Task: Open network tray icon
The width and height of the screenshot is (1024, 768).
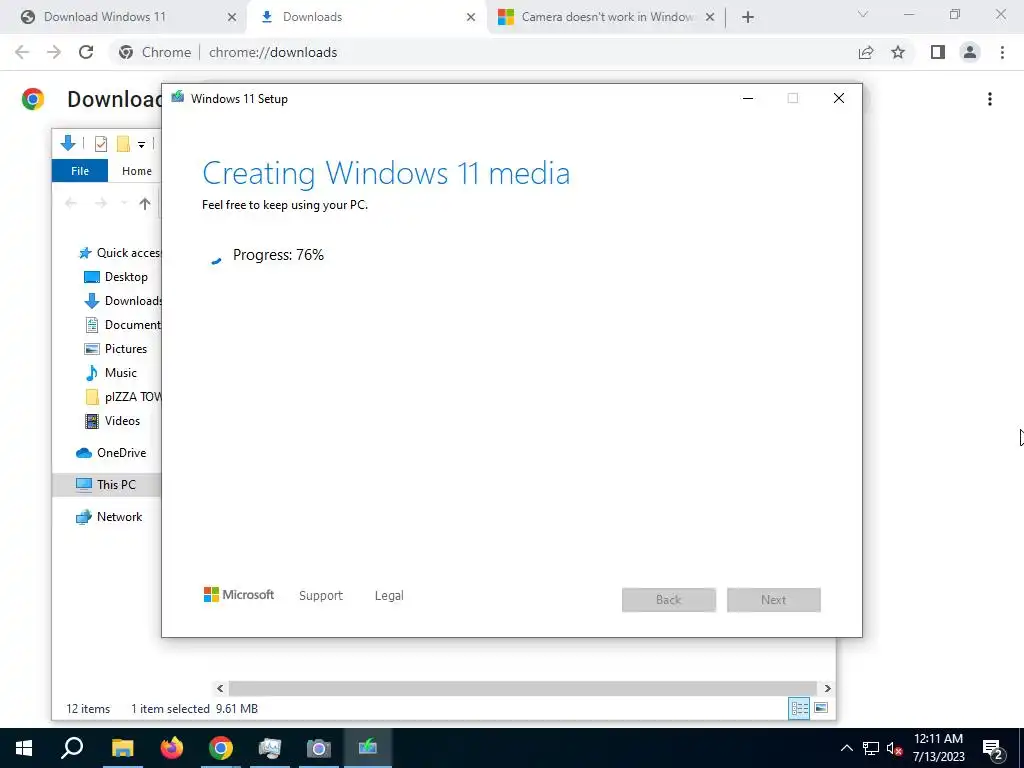Action: pos(871,748)
